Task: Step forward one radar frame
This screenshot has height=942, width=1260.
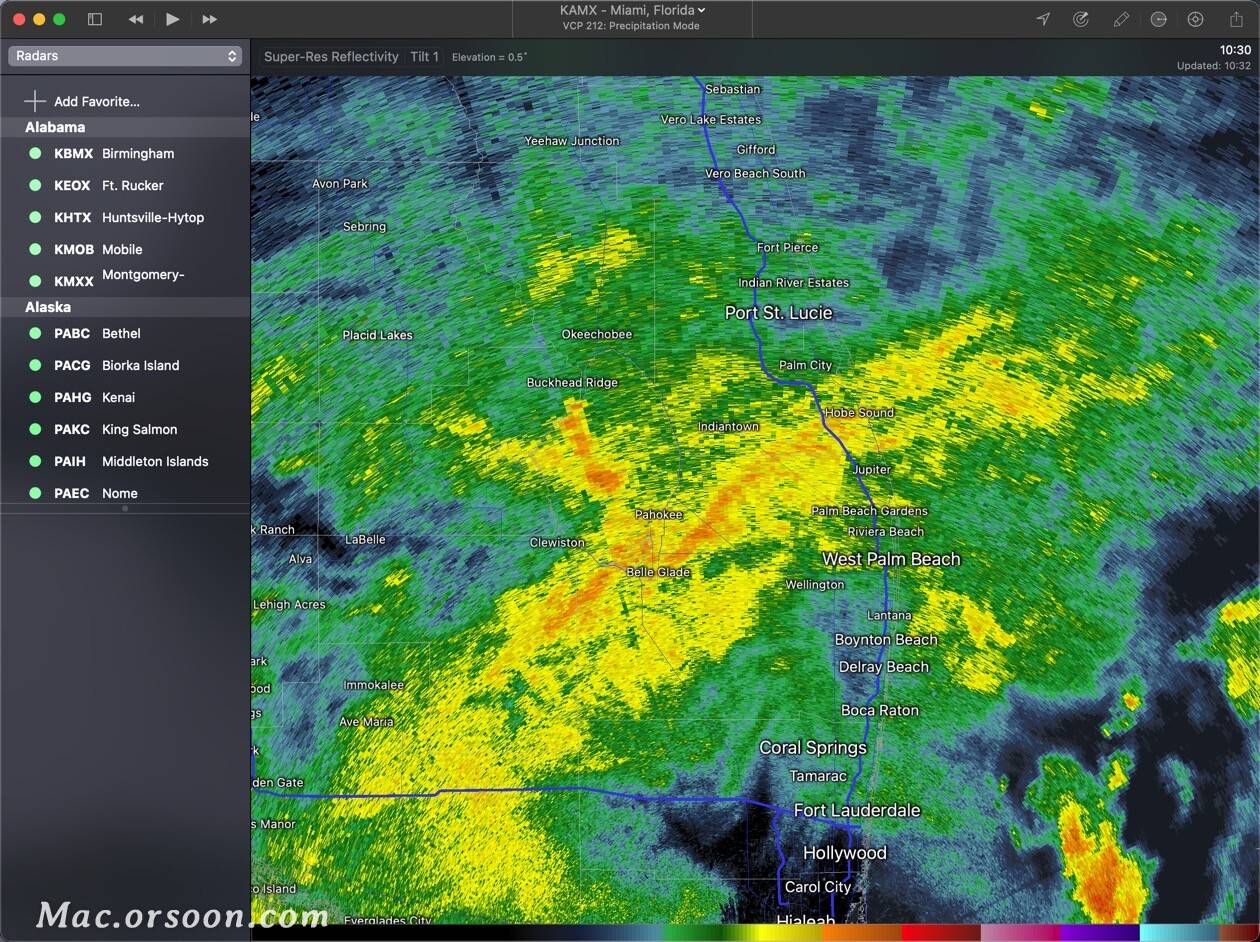Action: click(209, 19)
